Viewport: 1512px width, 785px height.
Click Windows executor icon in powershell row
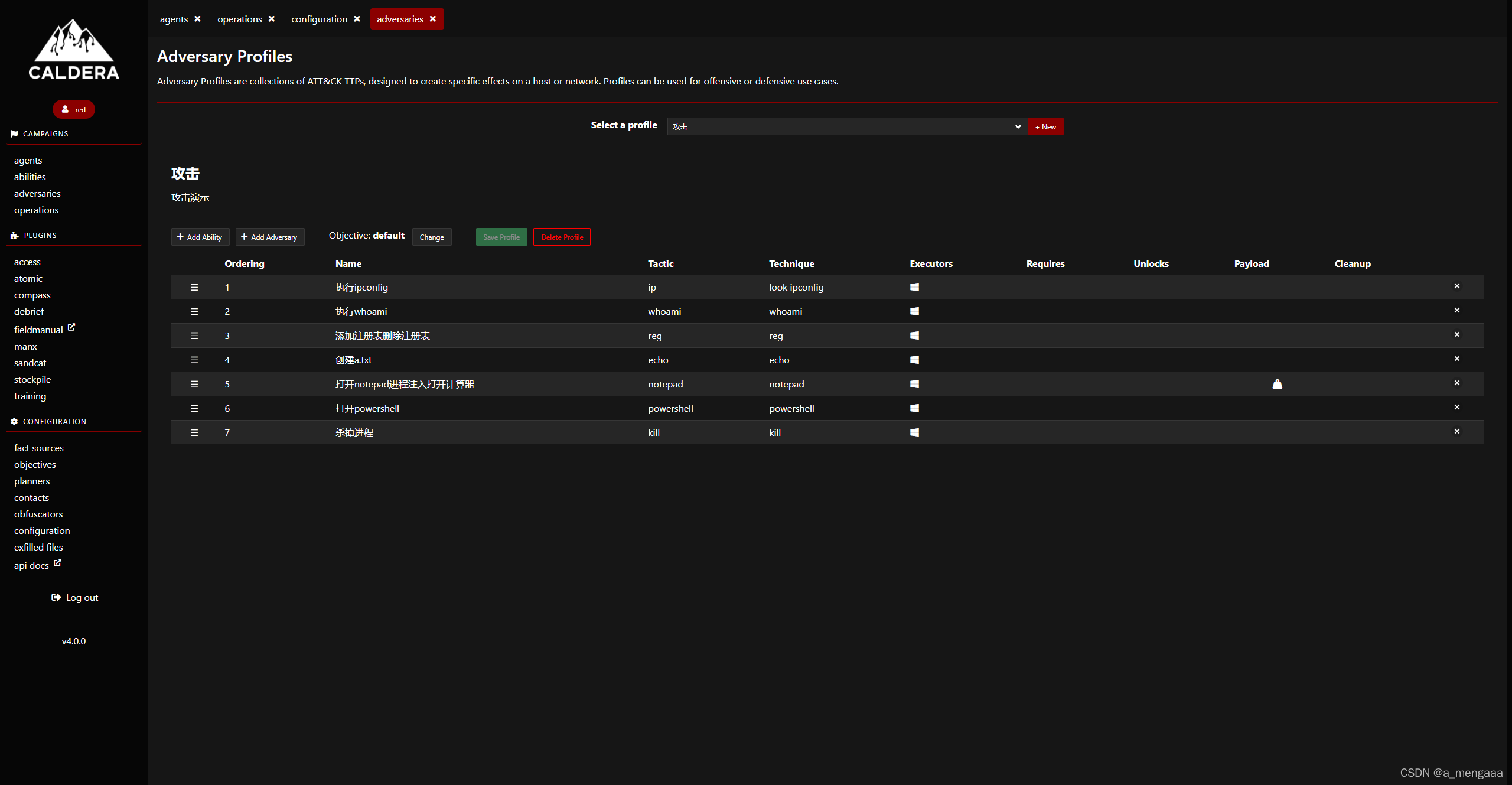pyautogui.click(x=914, y=408)
